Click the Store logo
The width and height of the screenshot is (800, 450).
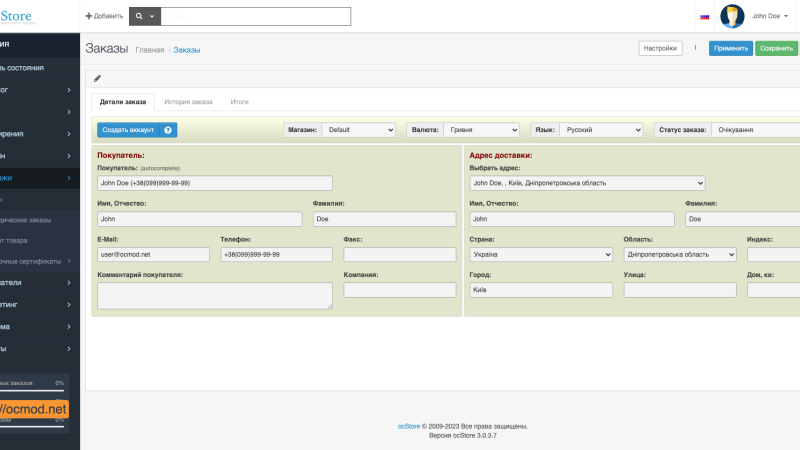(17, 17)
